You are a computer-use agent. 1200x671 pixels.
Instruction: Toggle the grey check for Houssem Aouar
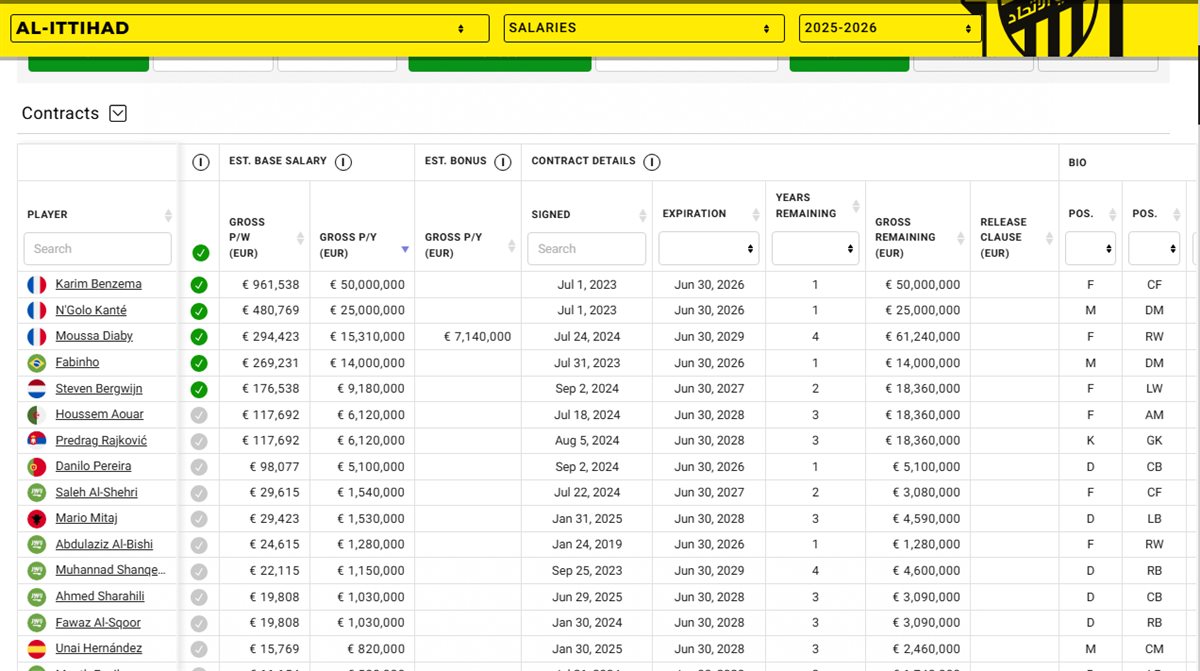click(x=199, y=415)
